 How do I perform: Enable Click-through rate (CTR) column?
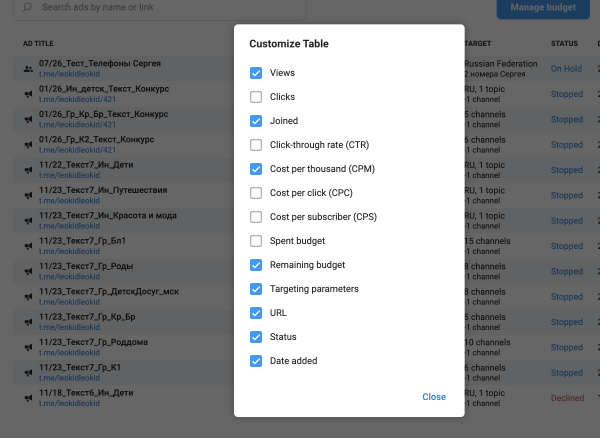click(x=256, y=145)
